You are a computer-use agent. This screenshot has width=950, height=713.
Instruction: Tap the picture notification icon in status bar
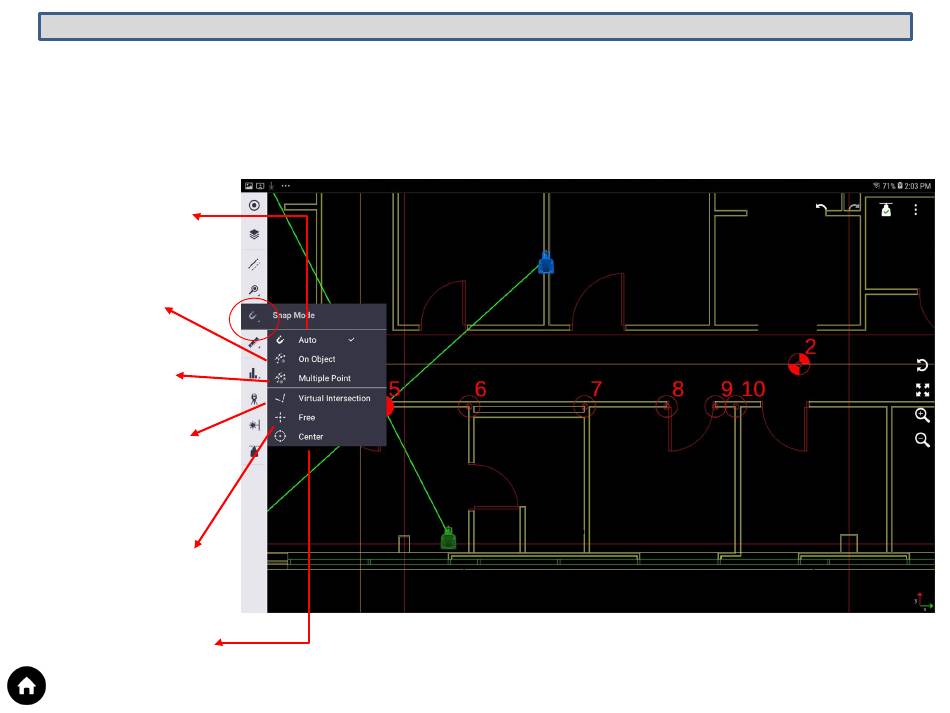pos(248,186)
